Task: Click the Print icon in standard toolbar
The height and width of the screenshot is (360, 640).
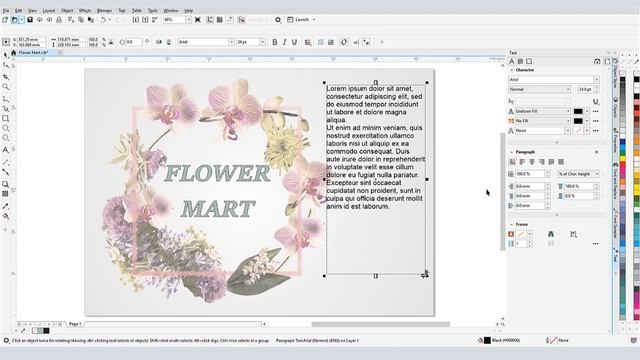Action: tap(59, 20)
